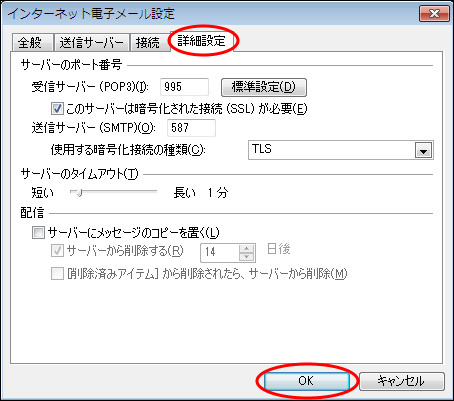Click the OK button
Image resolution: width=454 pixels, height=401 pixels.
tap(306, 381)
